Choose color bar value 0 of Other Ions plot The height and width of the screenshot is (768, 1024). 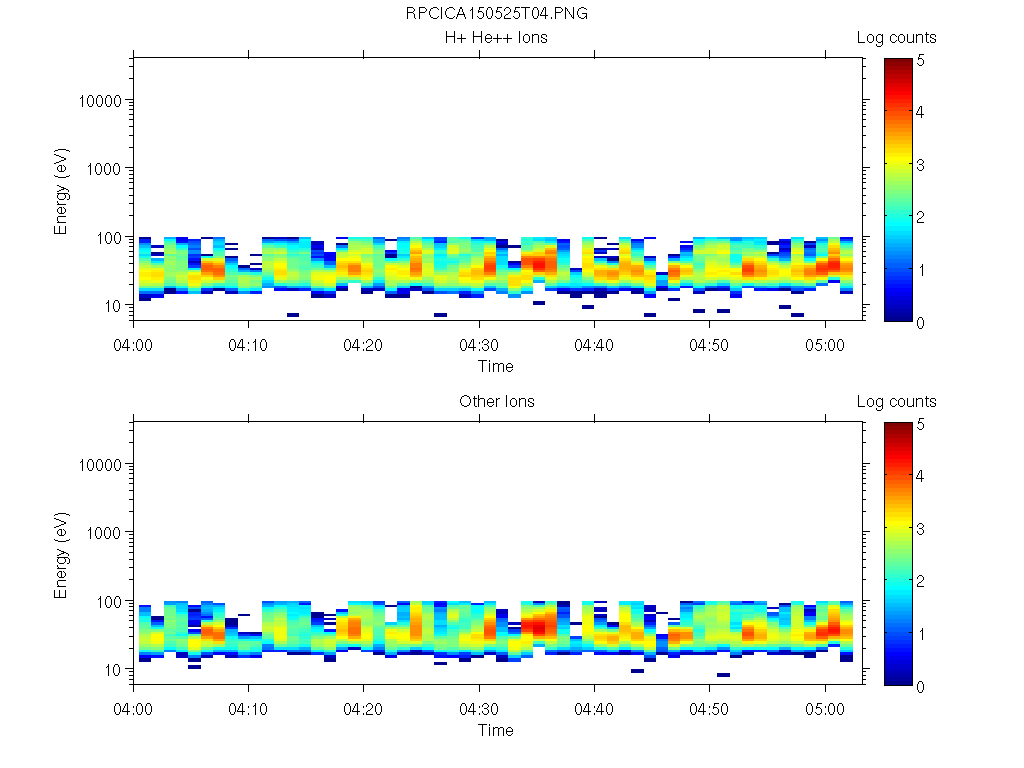click(x=920, y=687)
